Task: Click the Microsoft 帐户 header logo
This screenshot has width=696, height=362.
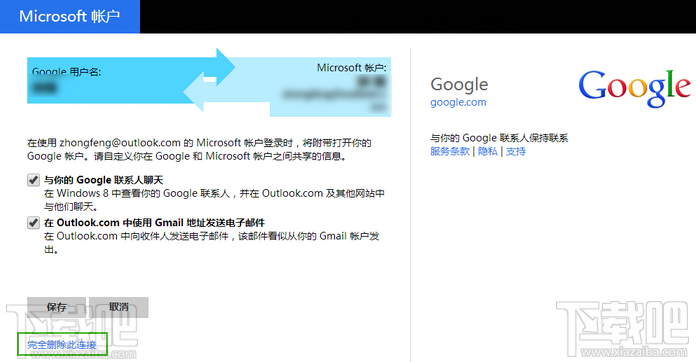Action: [70, 16]
